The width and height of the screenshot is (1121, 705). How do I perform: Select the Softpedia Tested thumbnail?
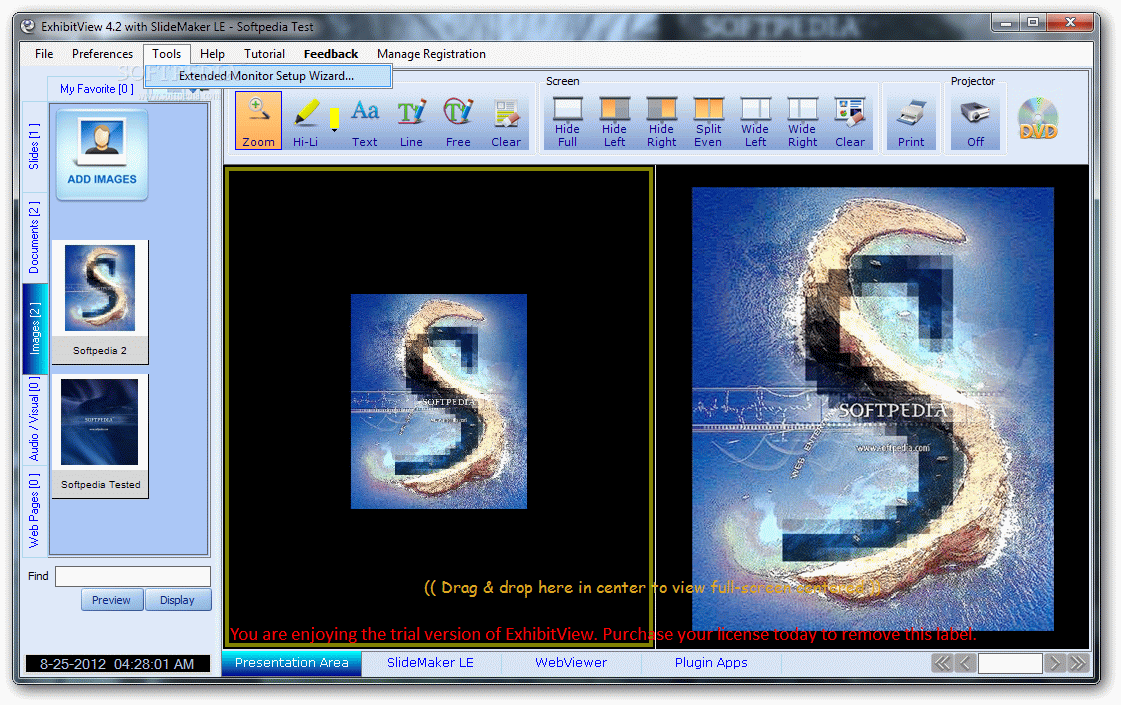click(100, 435)
